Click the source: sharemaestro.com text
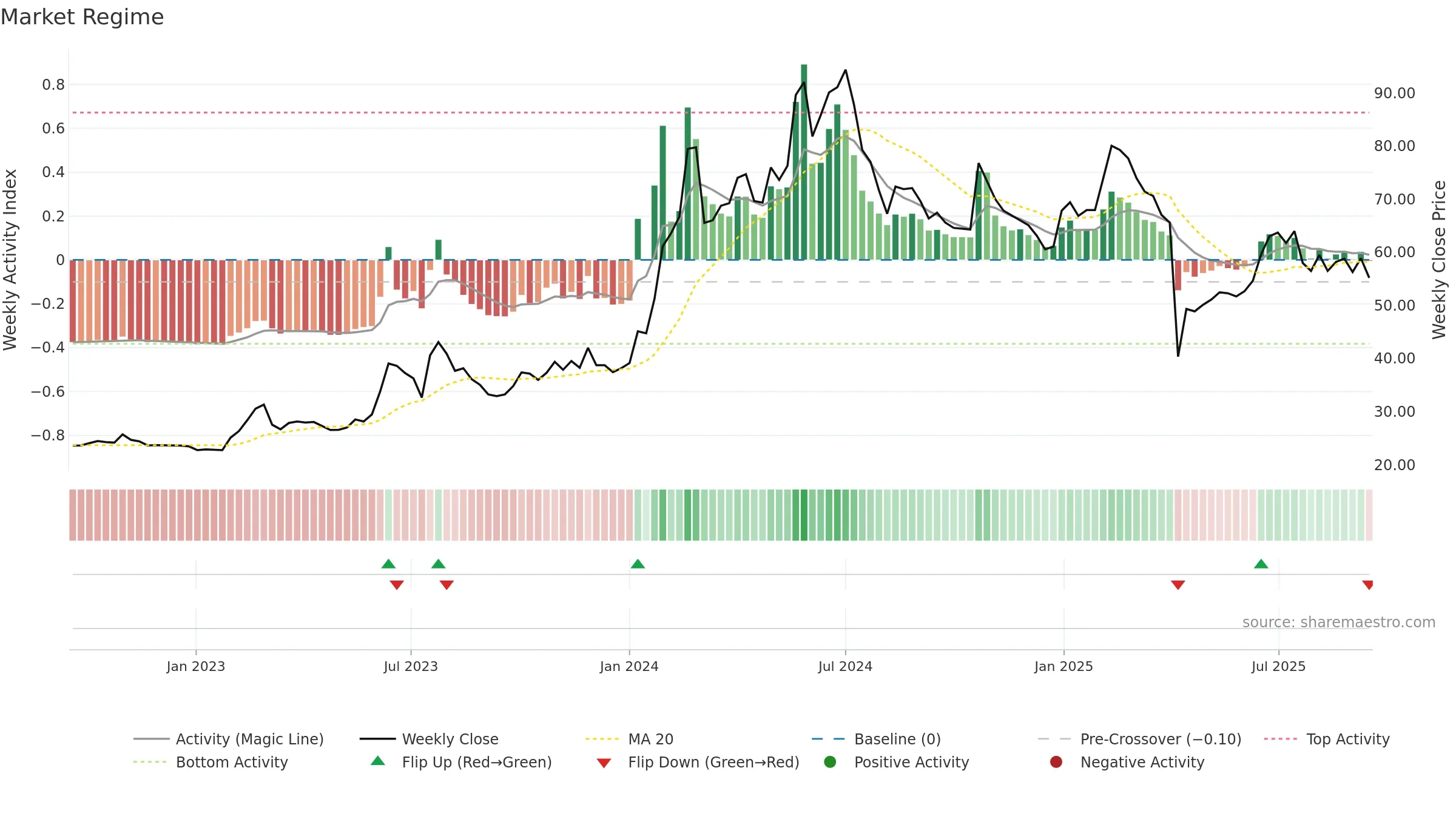Image resolution: width=1456 pixels, height=819 pixels. click(1339, 622)
